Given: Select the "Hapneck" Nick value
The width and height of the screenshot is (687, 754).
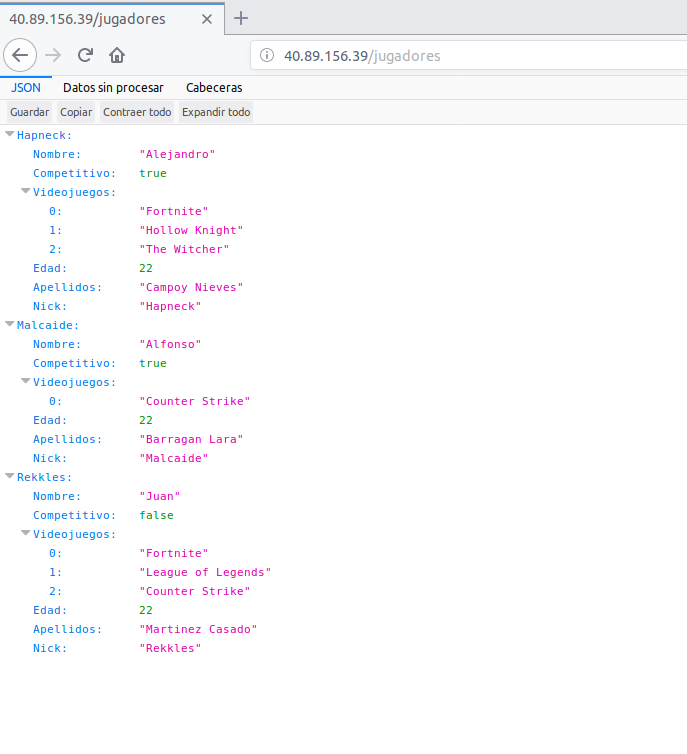Looking at the screenshot, I should 170,306.
